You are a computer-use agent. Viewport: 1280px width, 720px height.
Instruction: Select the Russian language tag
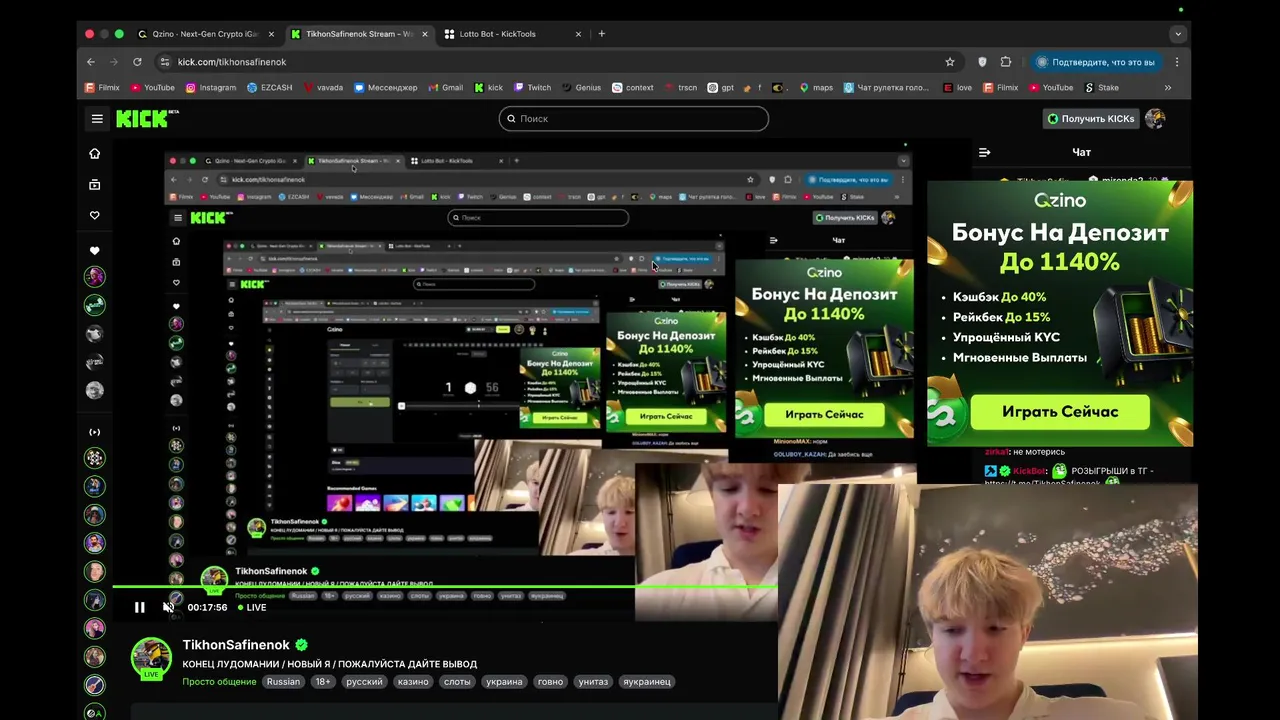coord(283,682)
